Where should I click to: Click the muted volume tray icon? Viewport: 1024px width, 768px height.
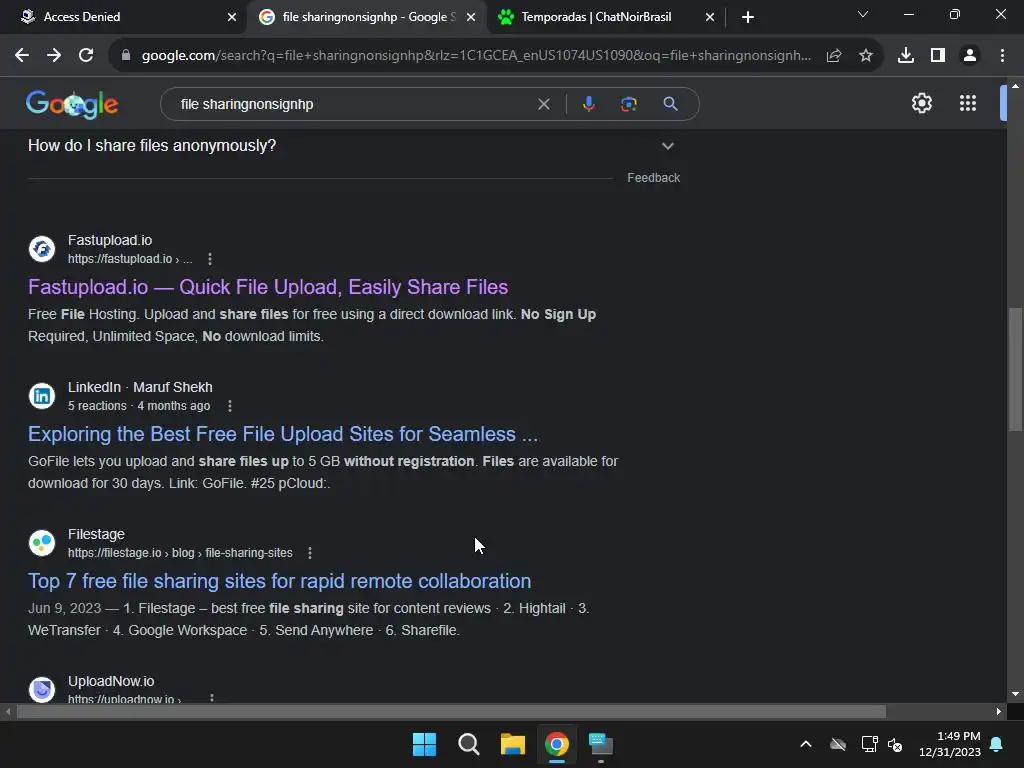(895, 744)
